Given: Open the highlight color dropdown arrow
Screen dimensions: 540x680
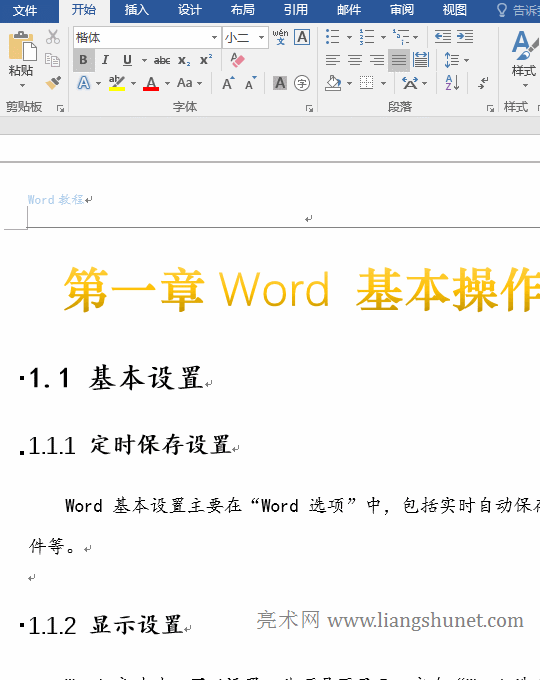Looking at the screenshot, I should [133, 83].
